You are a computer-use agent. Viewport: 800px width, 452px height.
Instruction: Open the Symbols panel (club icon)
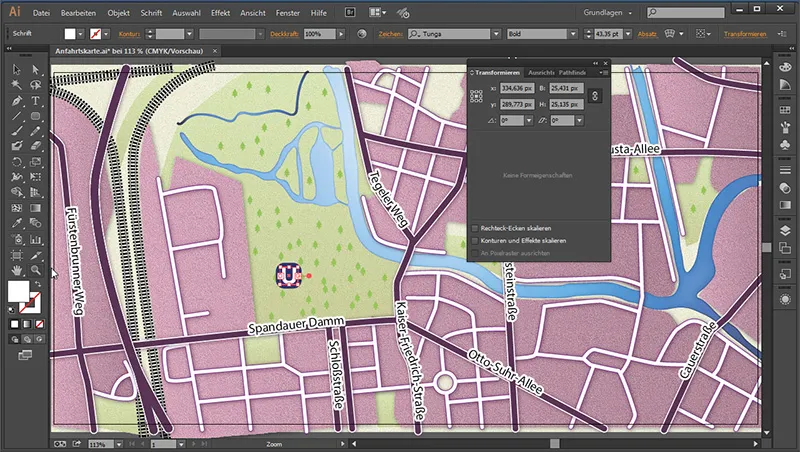785,145
